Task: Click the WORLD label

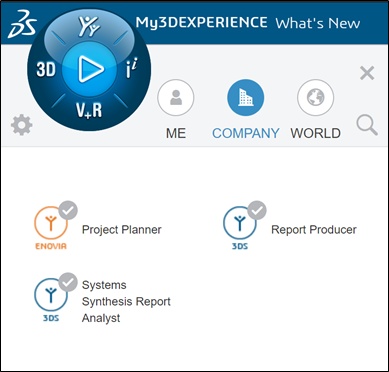Action: [315, 133]
